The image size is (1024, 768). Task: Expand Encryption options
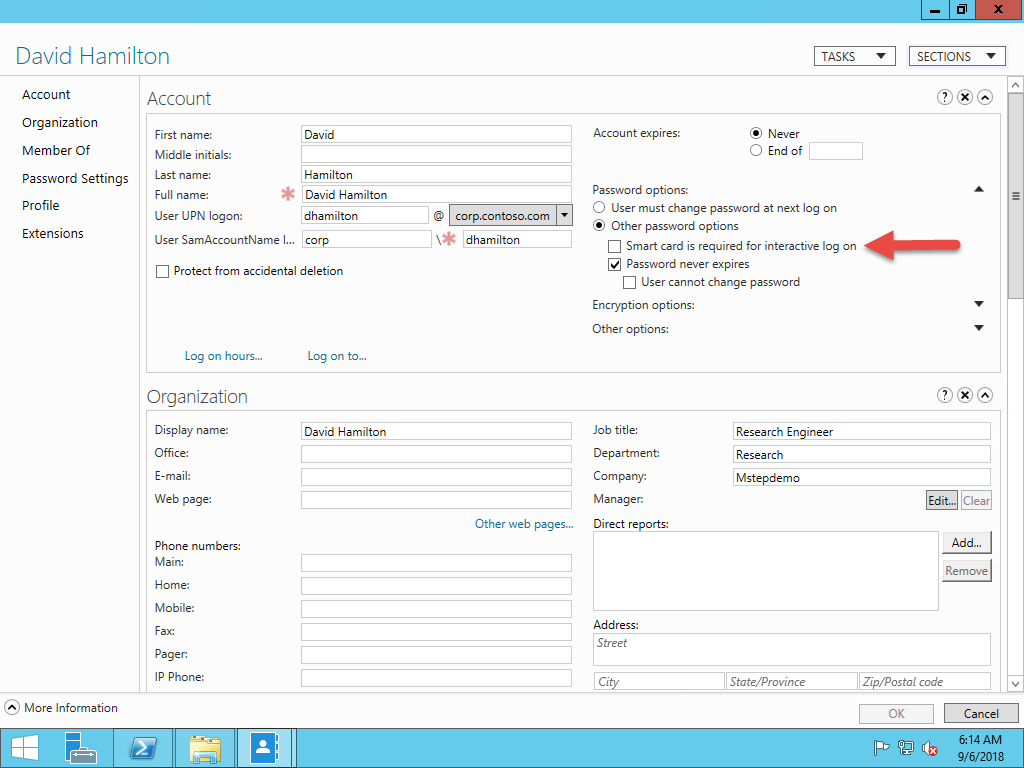pos(978,305)
